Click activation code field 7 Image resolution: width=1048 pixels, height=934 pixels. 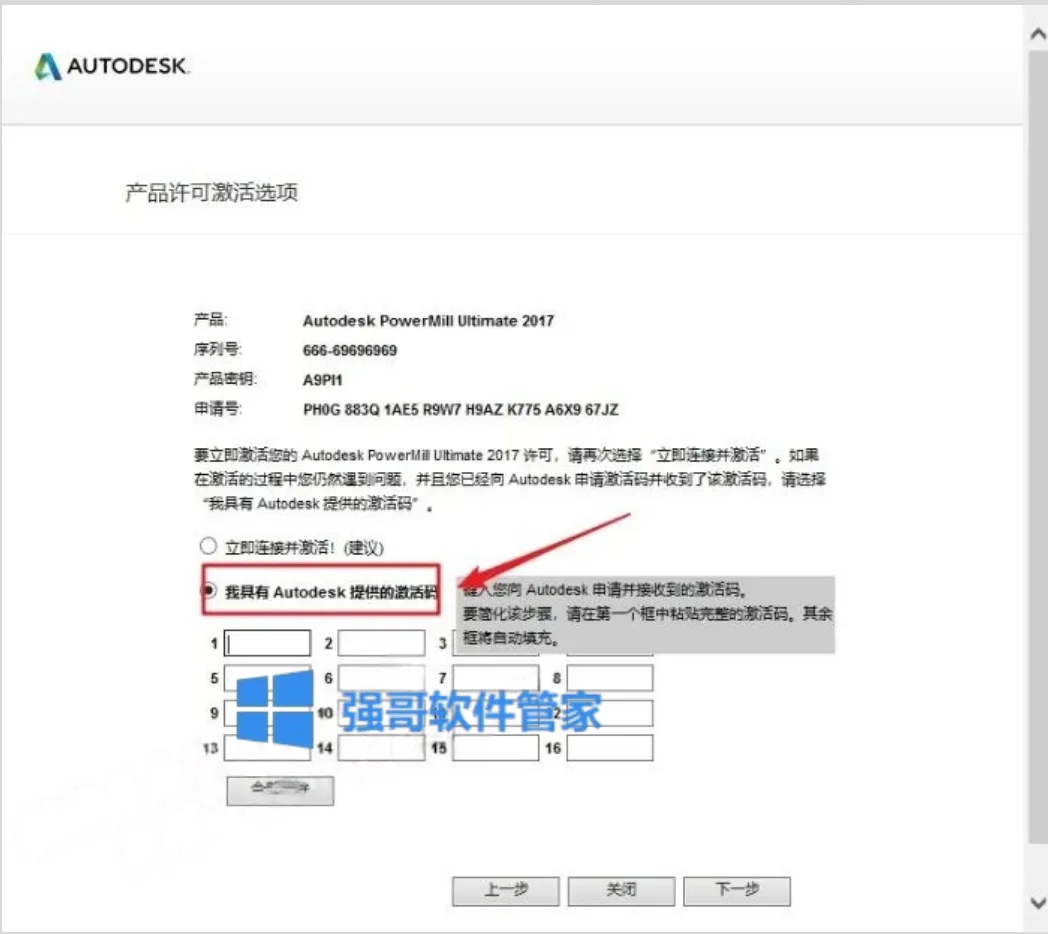496,678
